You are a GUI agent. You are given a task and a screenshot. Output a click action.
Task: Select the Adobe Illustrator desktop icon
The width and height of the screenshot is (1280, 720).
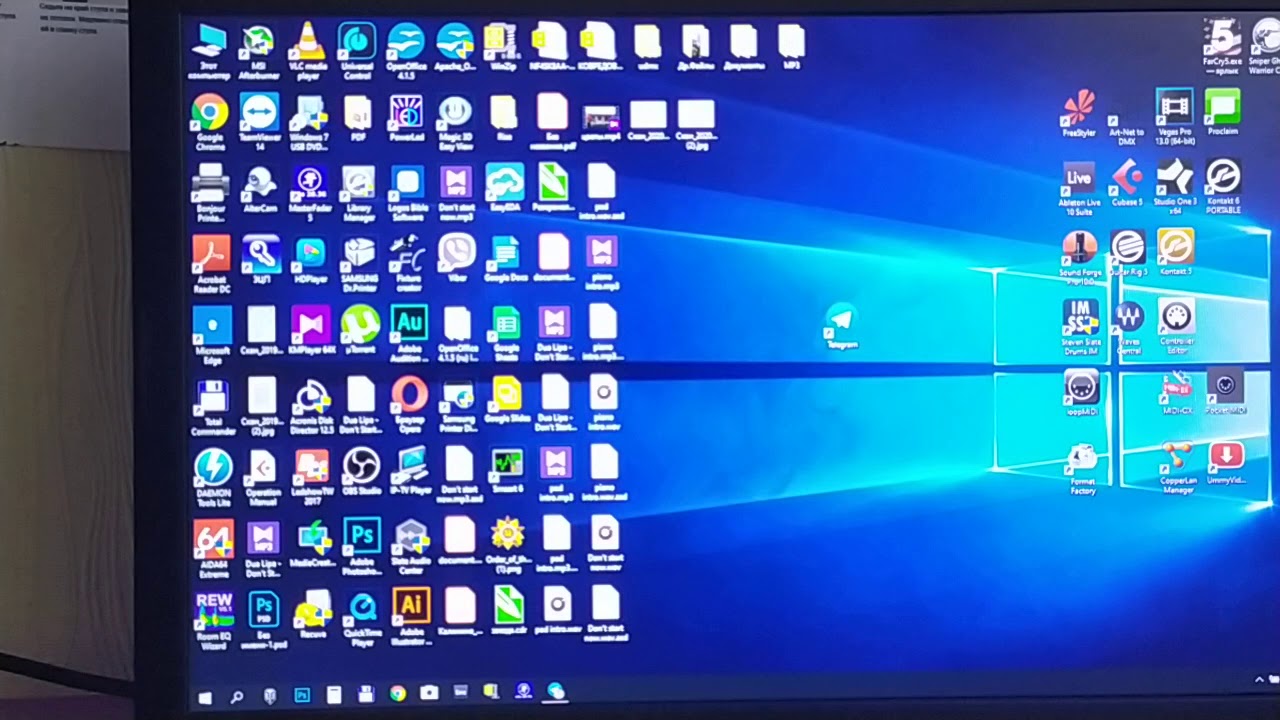[x=411, y=617]
